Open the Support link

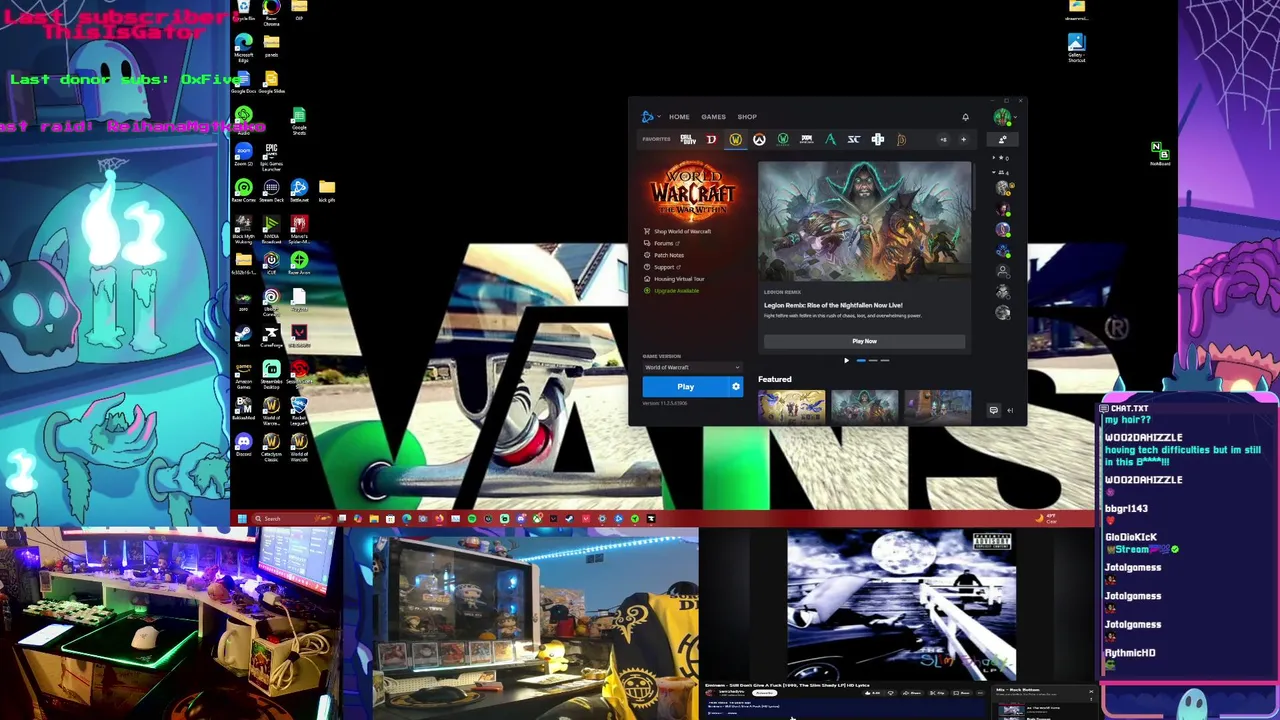click(x=666, y=267)
